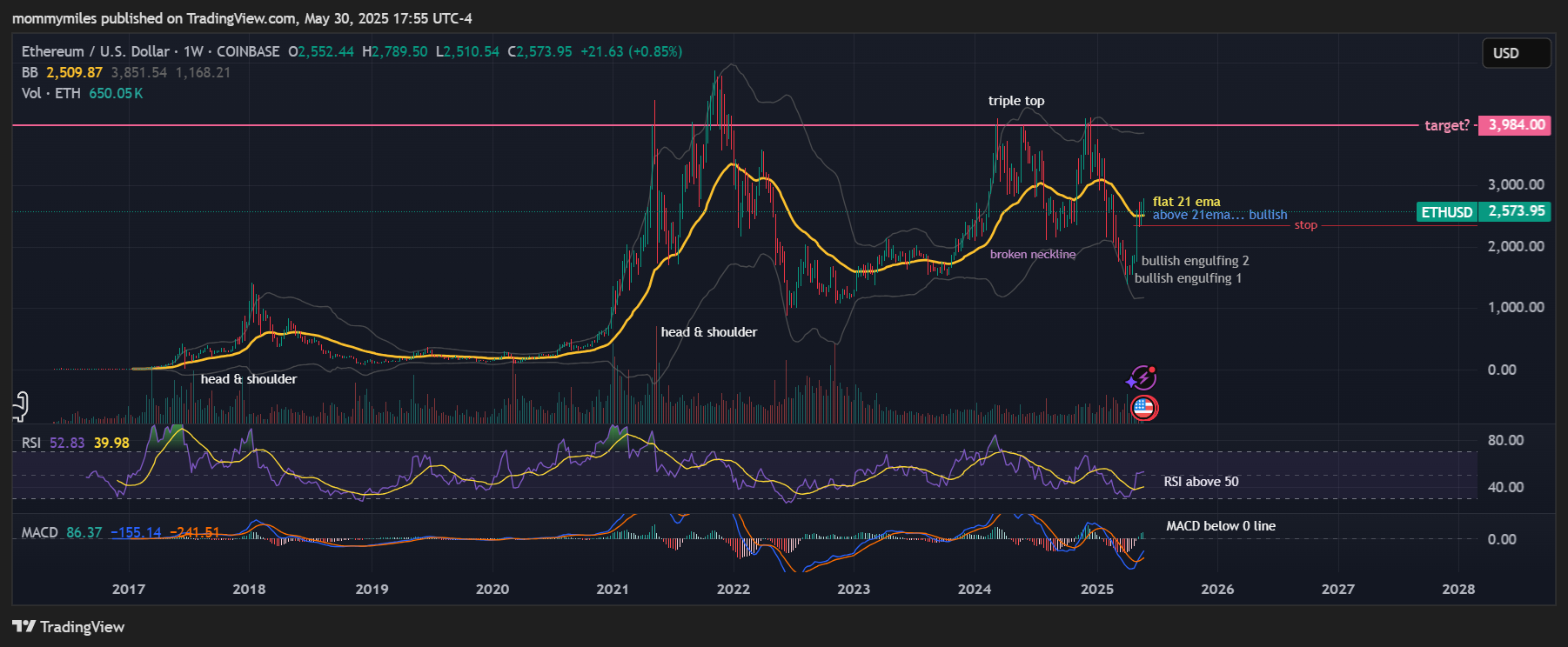Select 'head & shoulder' note near 2018

click(249, 379)
